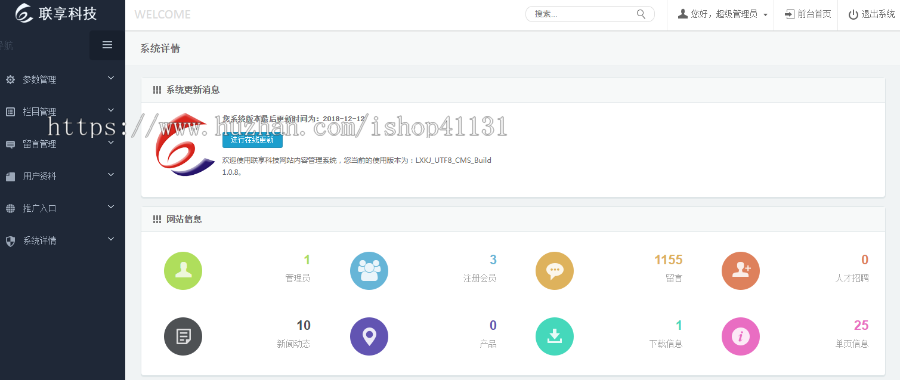Click the magnifier search icon
Image resolution: width=900 pixels, height=380 pixels.
click(641, 14)
